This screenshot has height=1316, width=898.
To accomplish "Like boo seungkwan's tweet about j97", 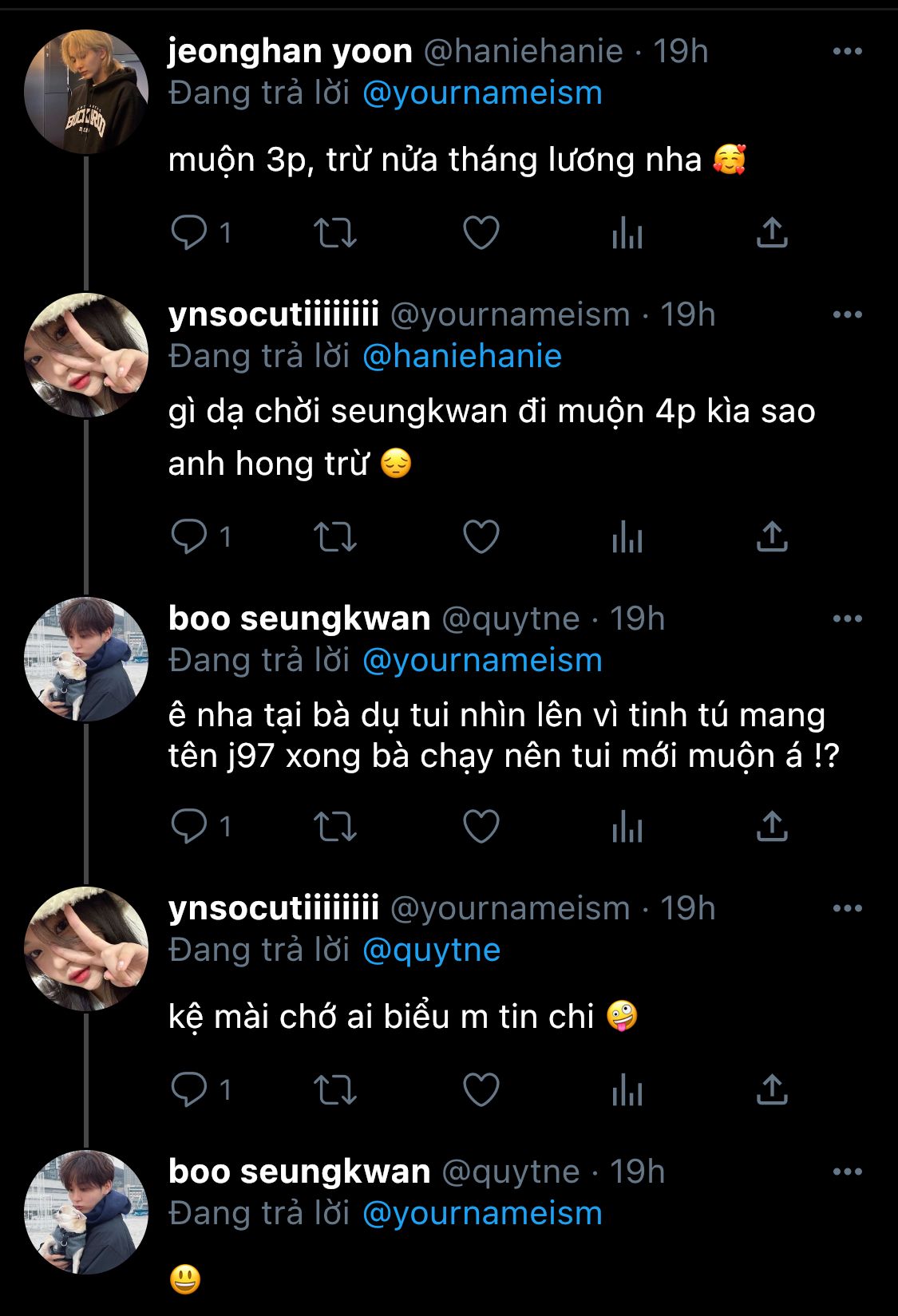I will (481, 826).
